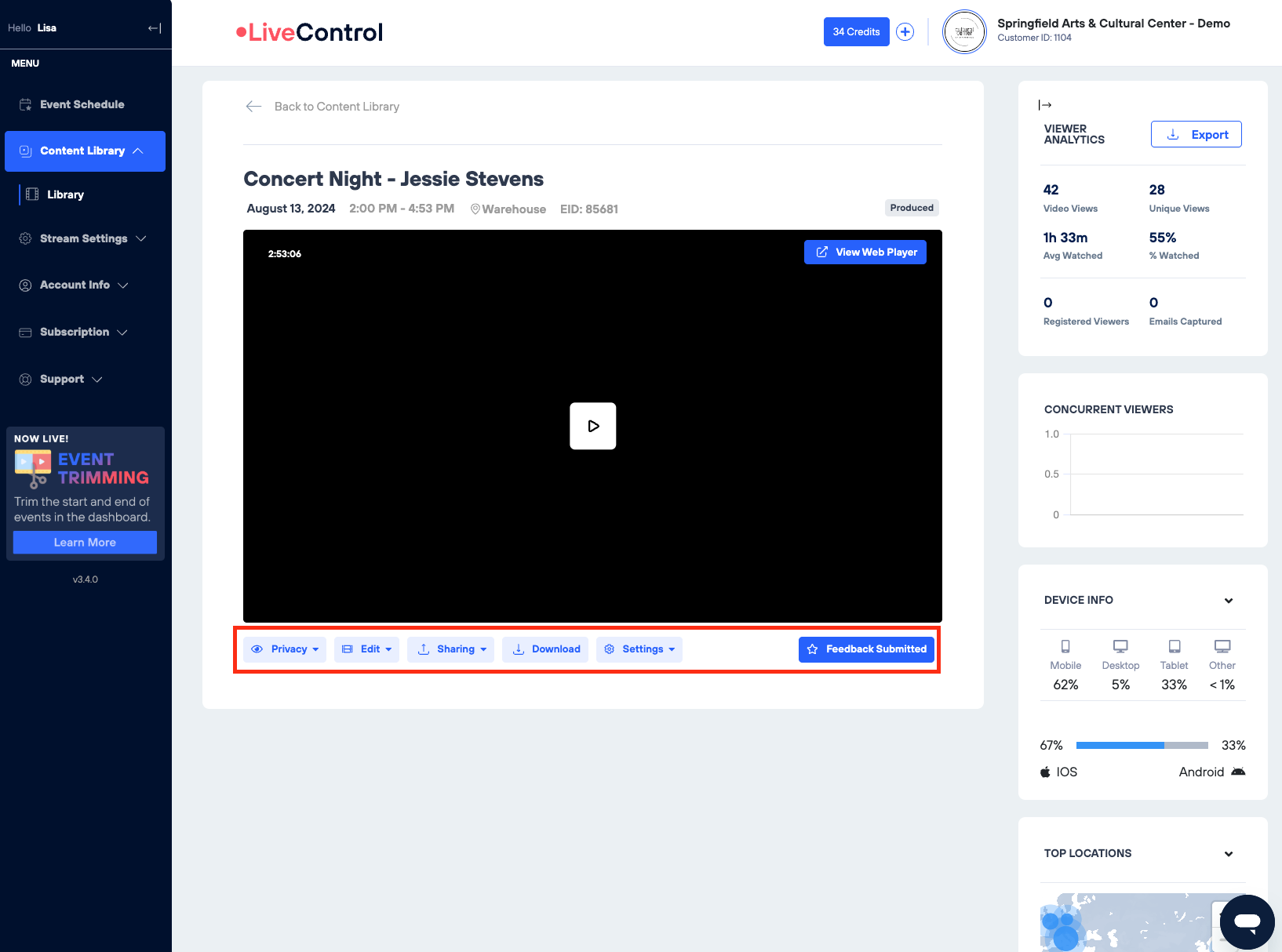Screen dimensions: 1282x952
Task: Open Event Schedule in the menu
Action: pyautogui.click(x=82, y=104)
